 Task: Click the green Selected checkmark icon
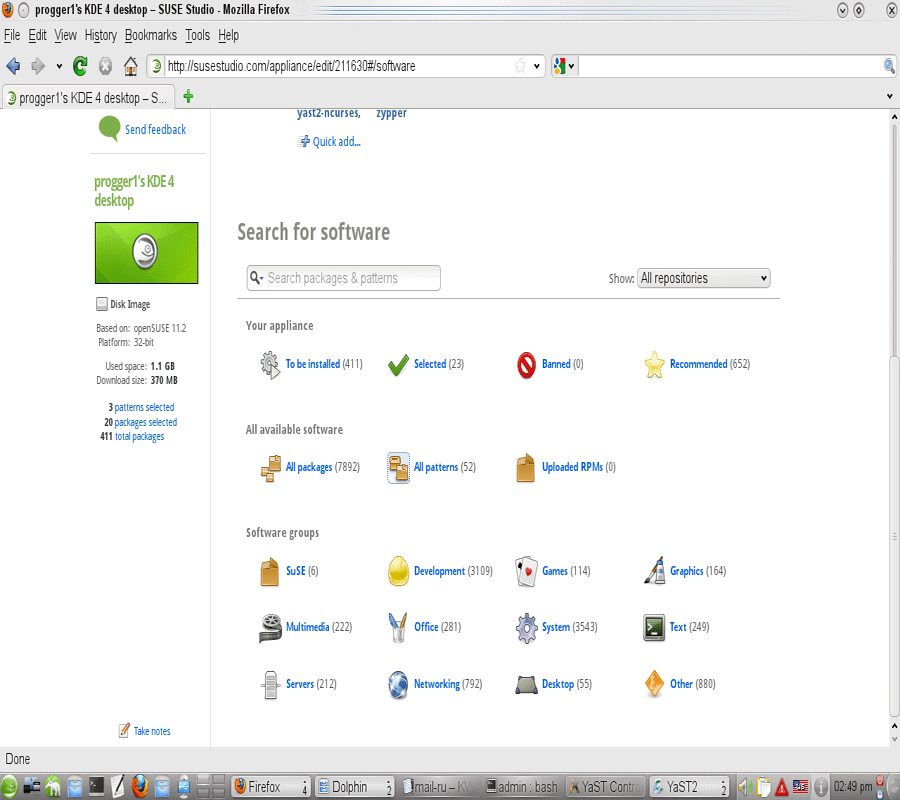click(x=398, y=365)
